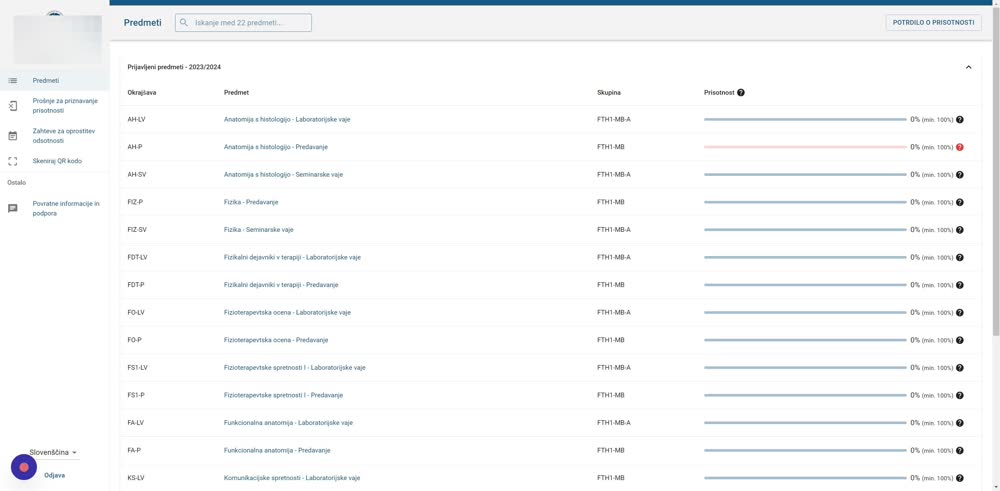The width and height of the screenshot is (1000, 491).
Task: Open Prošnje za priznavanje prisotnosti menu item
Action: click(x=54, y=106)
